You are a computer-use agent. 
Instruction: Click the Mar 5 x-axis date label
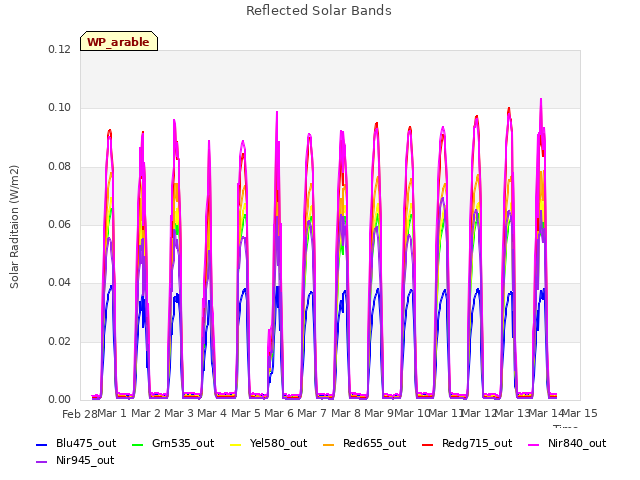pos(246,413)
